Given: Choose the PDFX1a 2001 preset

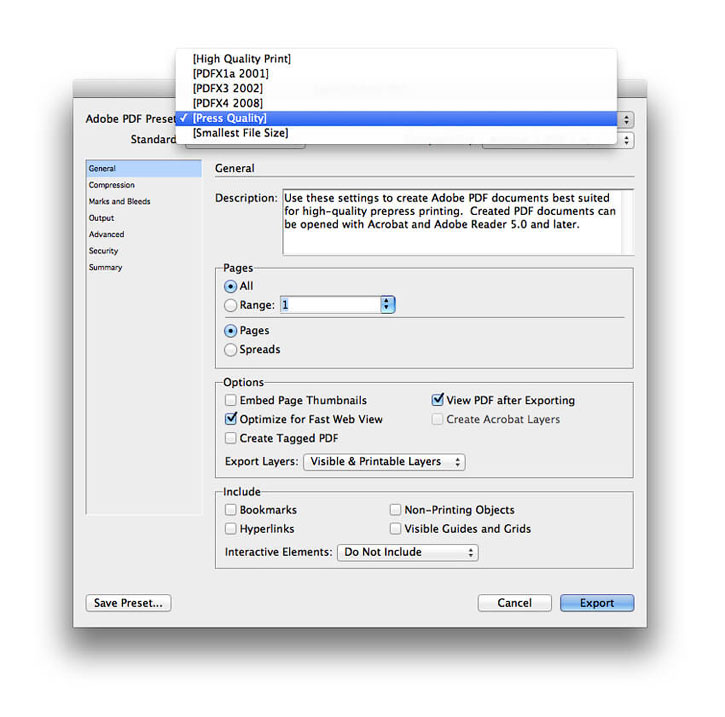Looking at the screenshot, I should click(396, 74).
